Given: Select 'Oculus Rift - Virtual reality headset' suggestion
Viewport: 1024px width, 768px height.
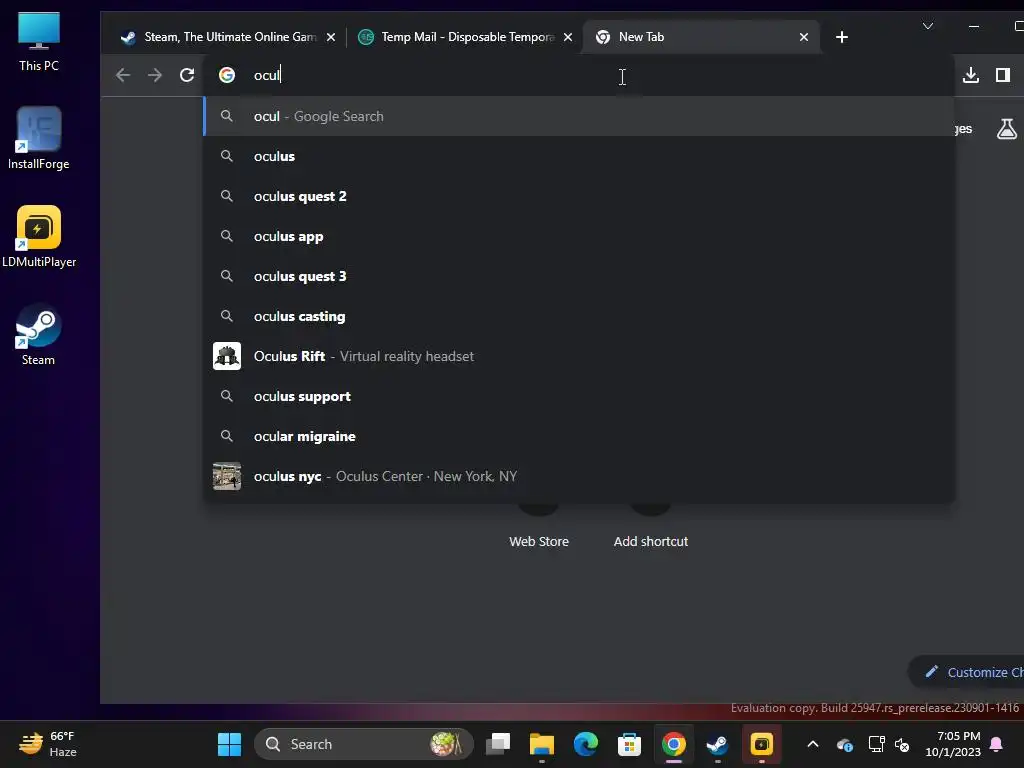Looking at the screenshot, I should point(579,356).
